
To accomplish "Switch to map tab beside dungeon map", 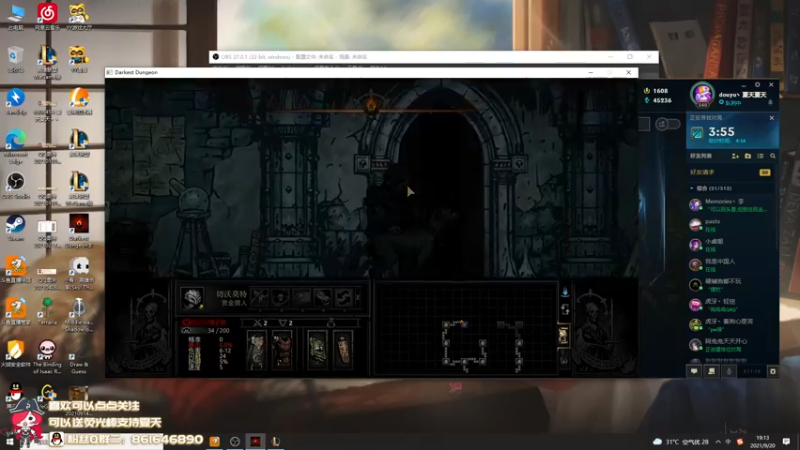I will pos(563,335).
